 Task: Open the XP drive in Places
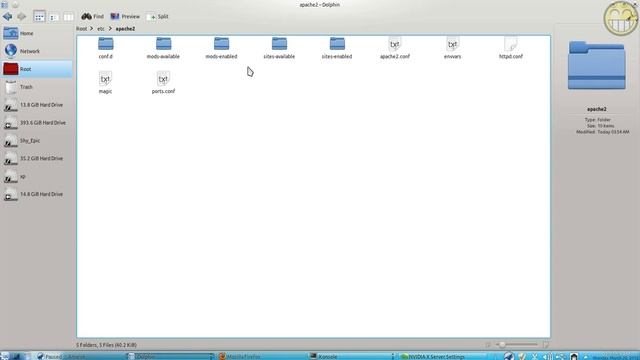pyautogui.click(x=37, y=176)
